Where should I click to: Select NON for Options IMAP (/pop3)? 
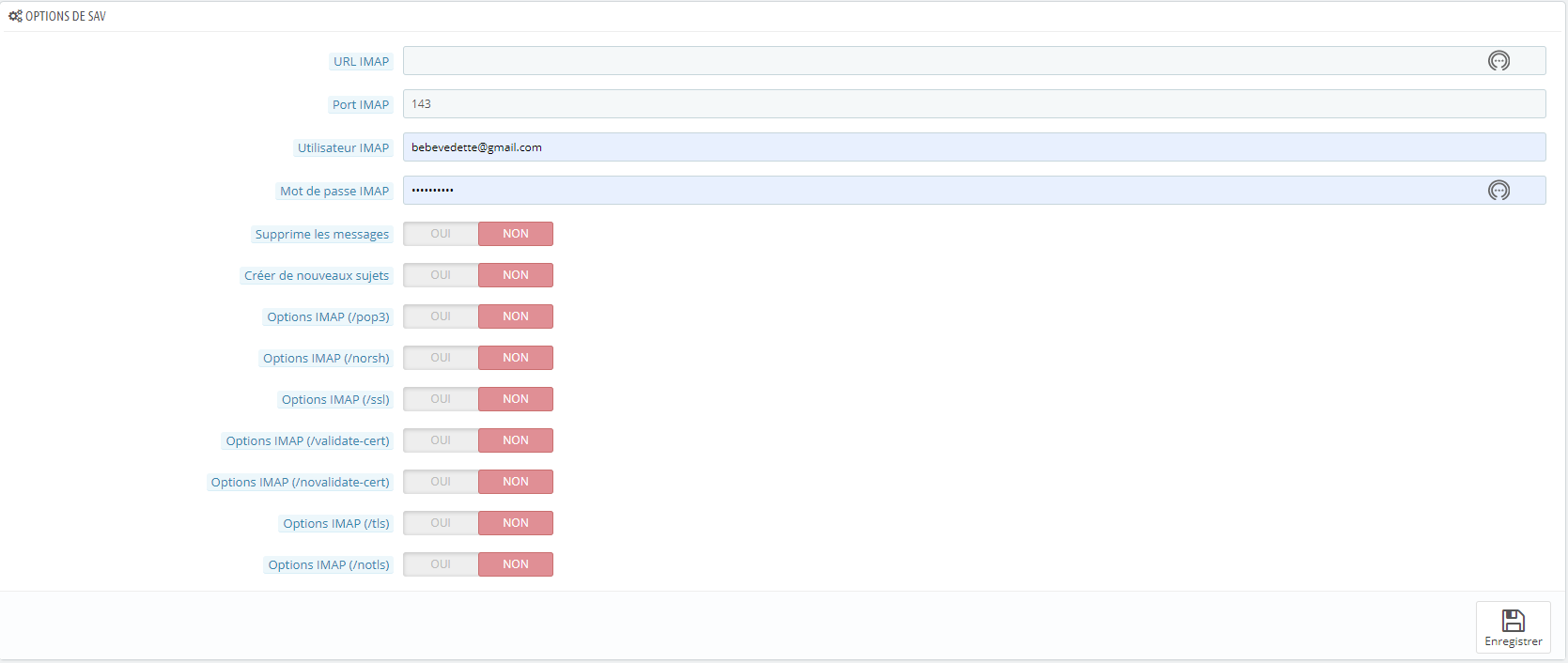coord(516,316)
